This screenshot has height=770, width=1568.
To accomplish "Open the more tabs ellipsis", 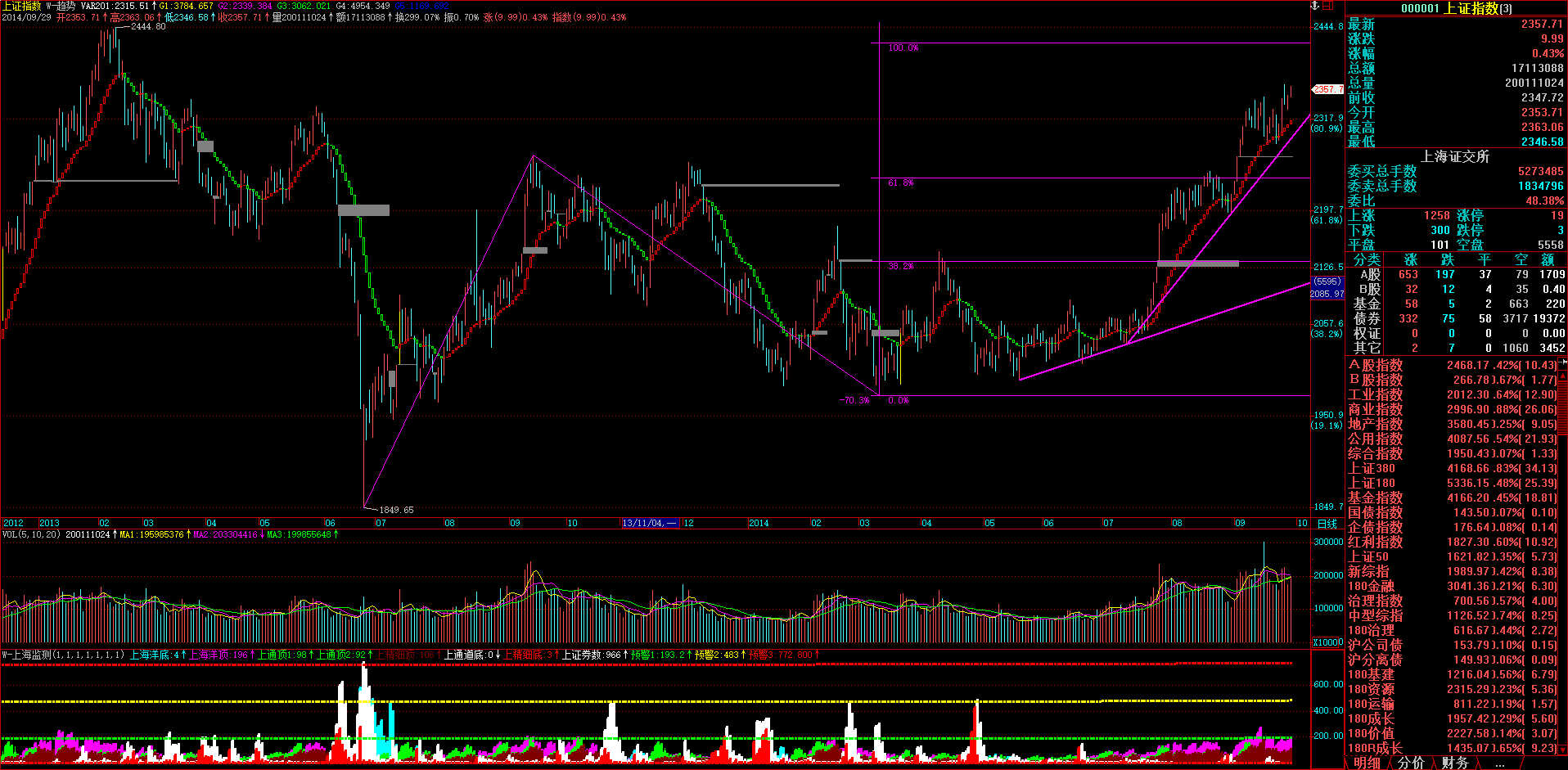I will 1499,763.
